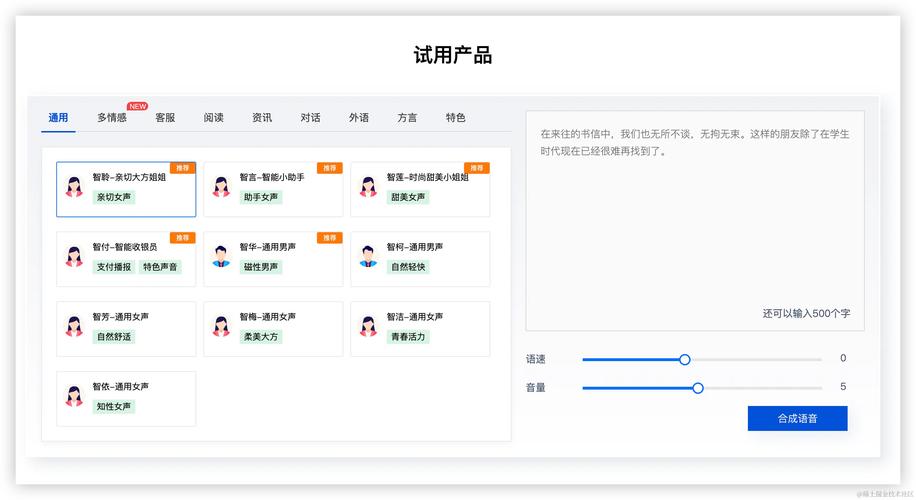Adjust the 音量 slider handle
Viewport: 916px width, 500px height.
coord(698,388)
